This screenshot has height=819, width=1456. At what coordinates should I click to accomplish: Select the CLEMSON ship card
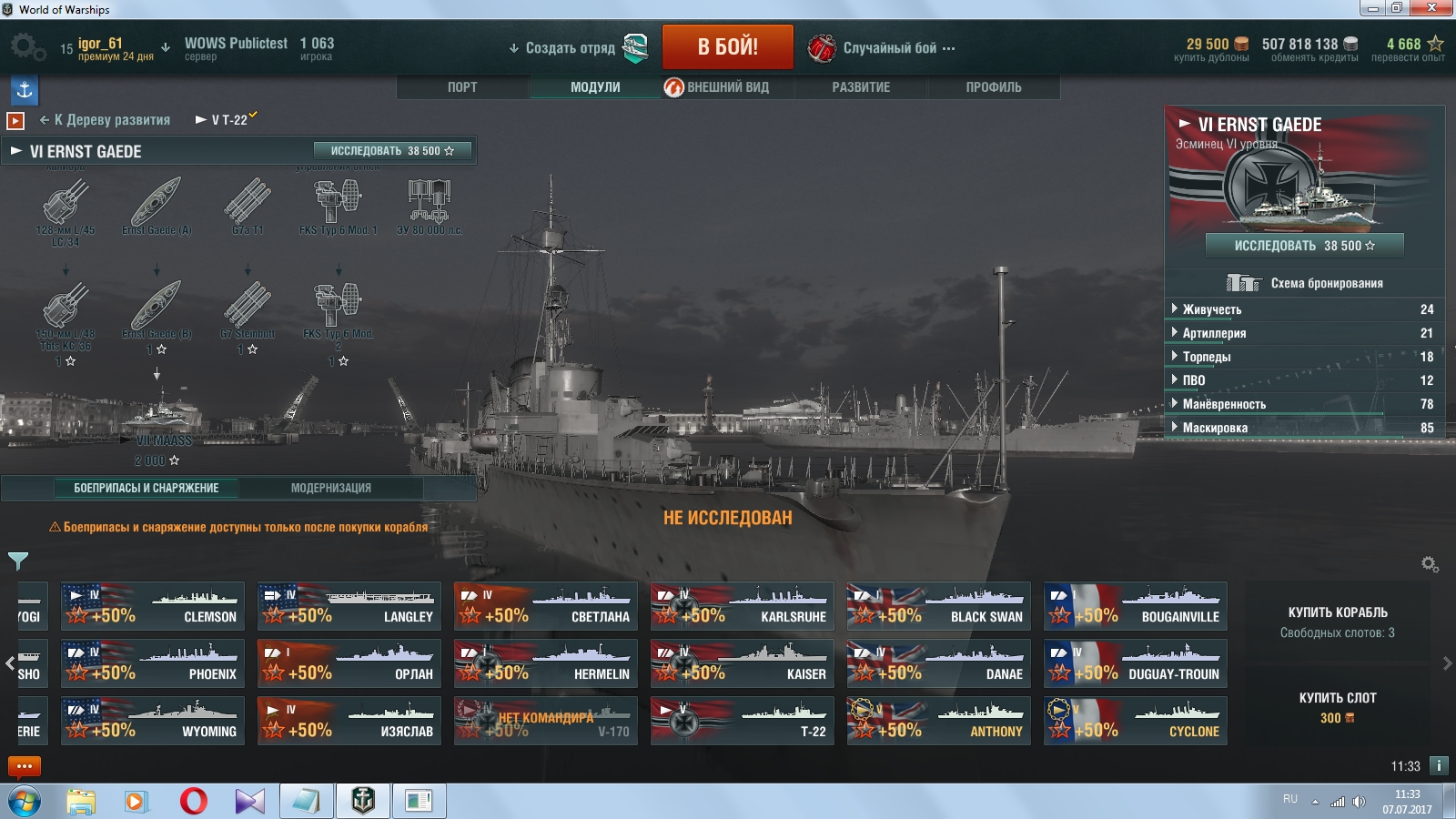(x=153, y=606)
